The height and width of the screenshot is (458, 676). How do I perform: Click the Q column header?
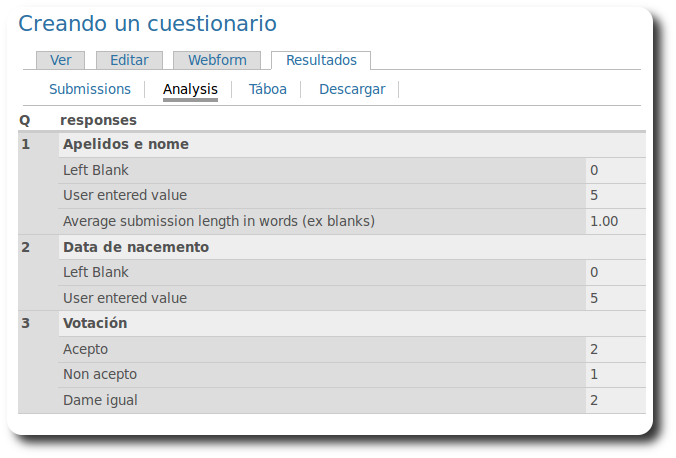coord(24,120)
